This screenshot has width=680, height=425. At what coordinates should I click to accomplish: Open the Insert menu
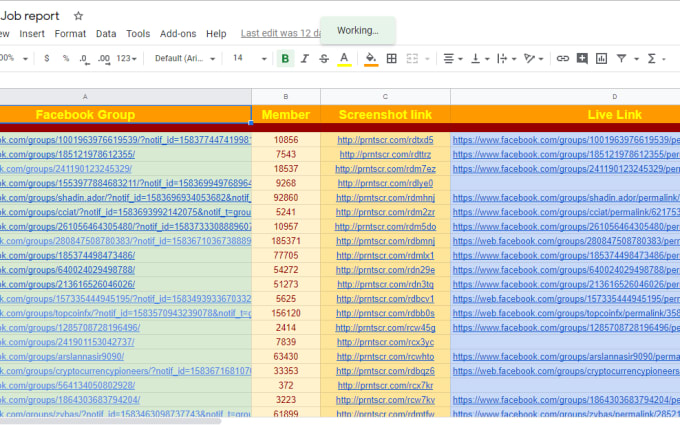(32, 33)
